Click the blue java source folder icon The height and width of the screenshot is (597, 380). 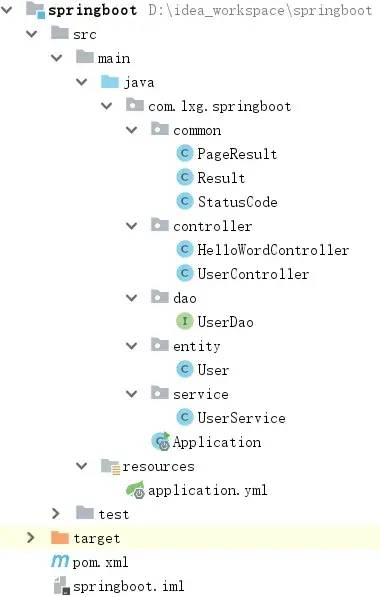(x=110, y=81)
